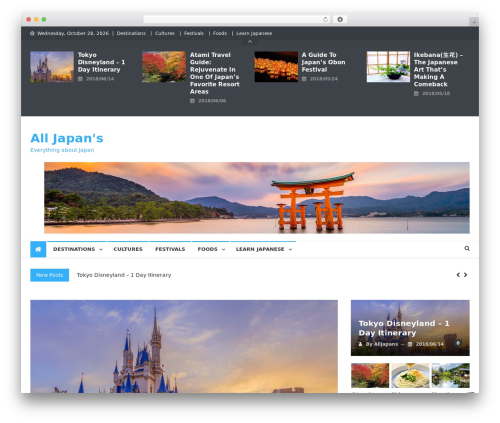500x423 pixels.
Task: Click the Wednesday October date text
Action: [73, 33]
